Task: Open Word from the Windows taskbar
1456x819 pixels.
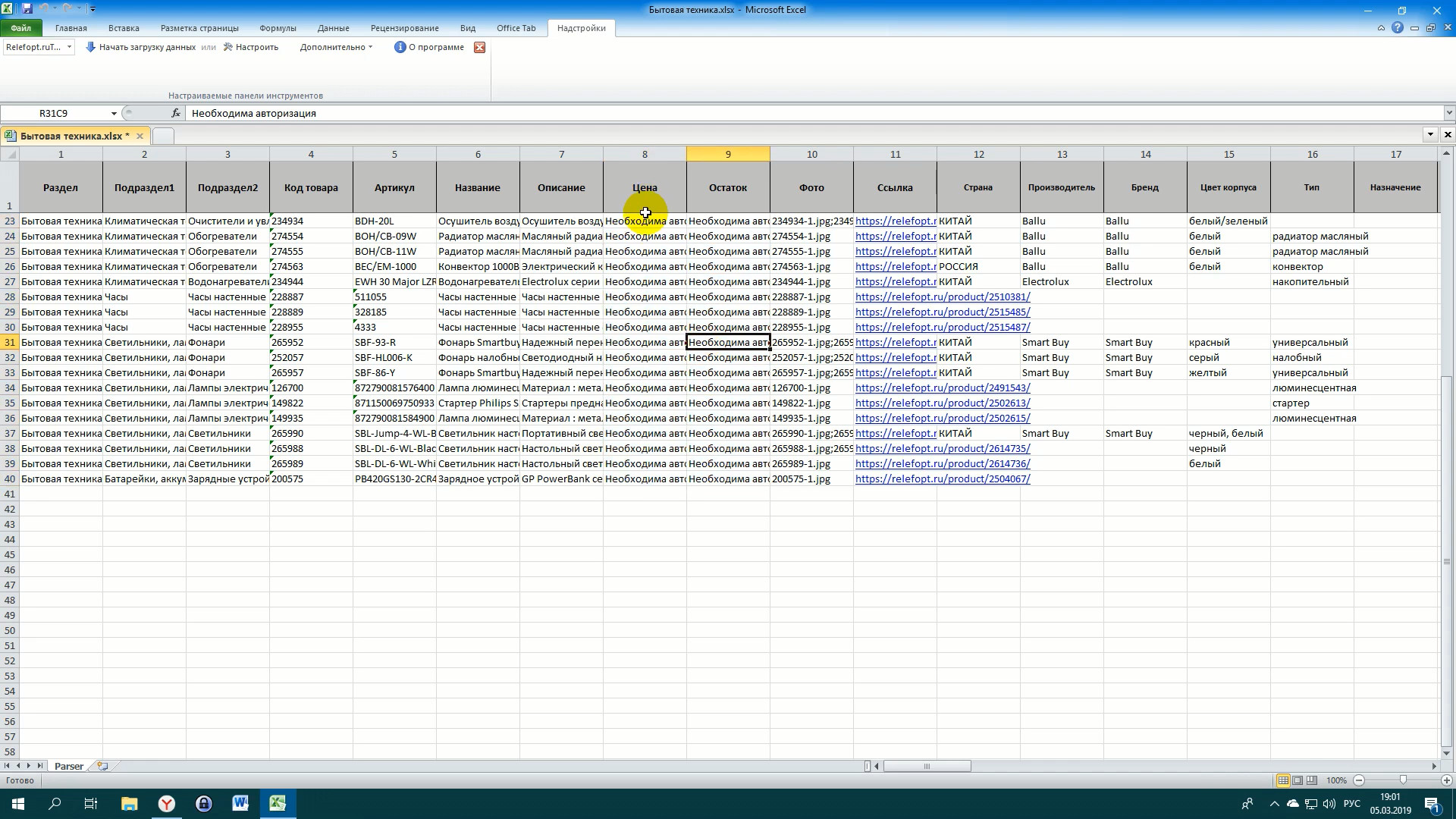Action: [240, 803]
